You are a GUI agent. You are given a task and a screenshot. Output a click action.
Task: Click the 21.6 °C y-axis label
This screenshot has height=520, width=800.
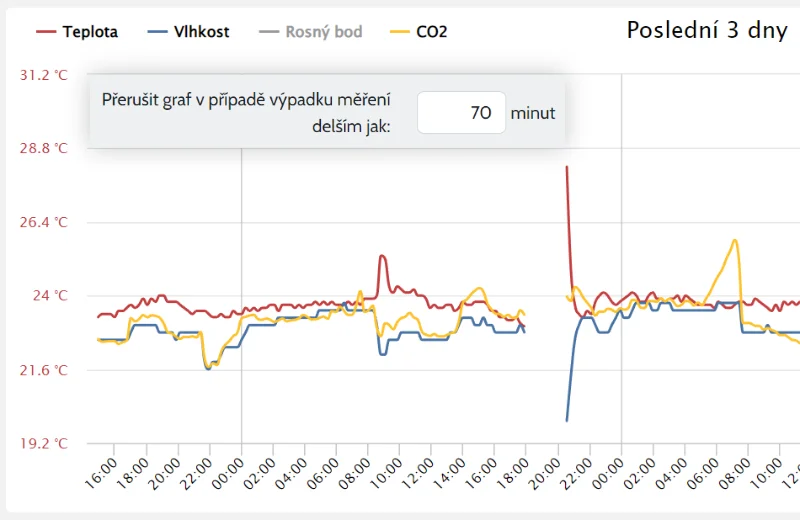tap(42, 370)
